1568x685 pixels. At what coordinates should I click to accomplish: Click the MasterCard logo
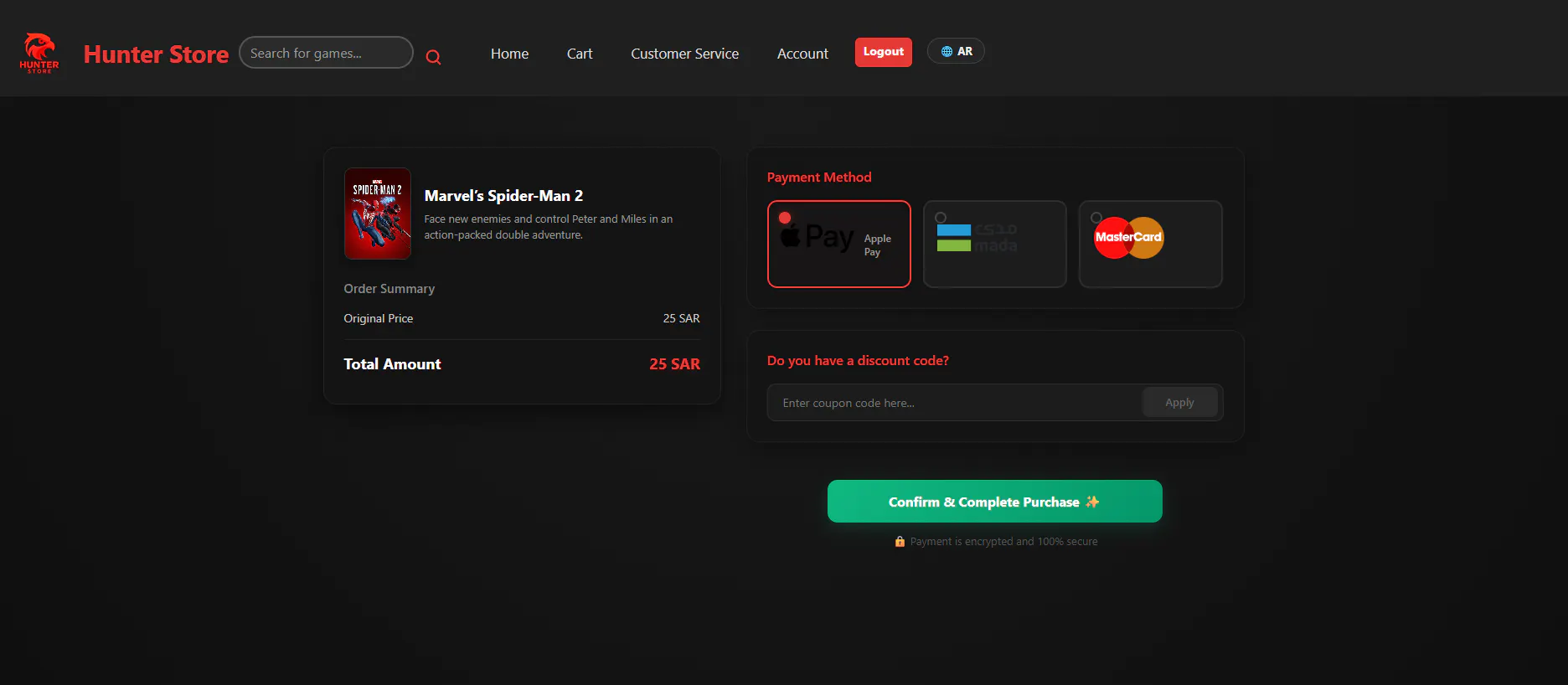coord(1128,237)
